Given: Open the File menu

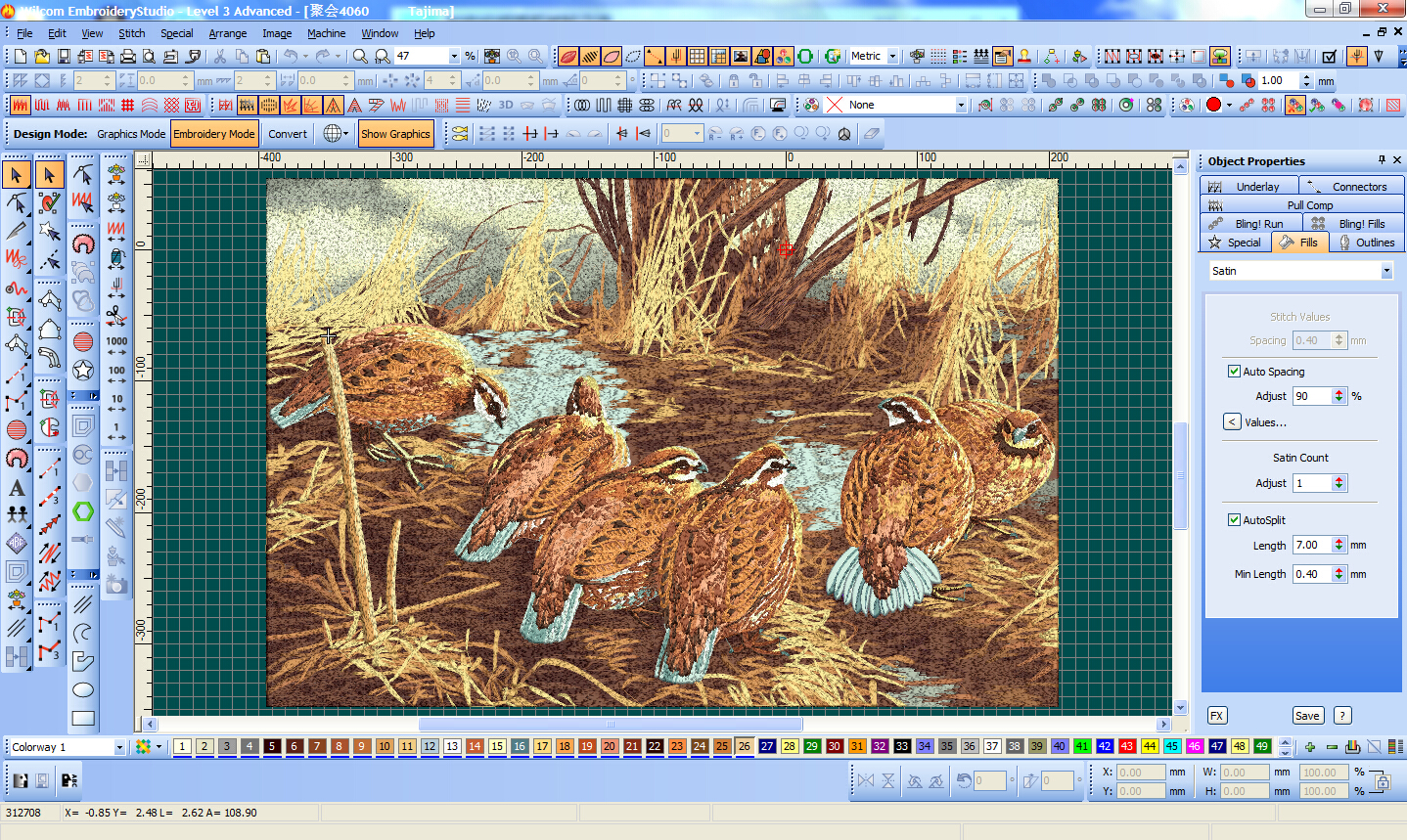Looking at the screenshot, I should pos(24,33).
